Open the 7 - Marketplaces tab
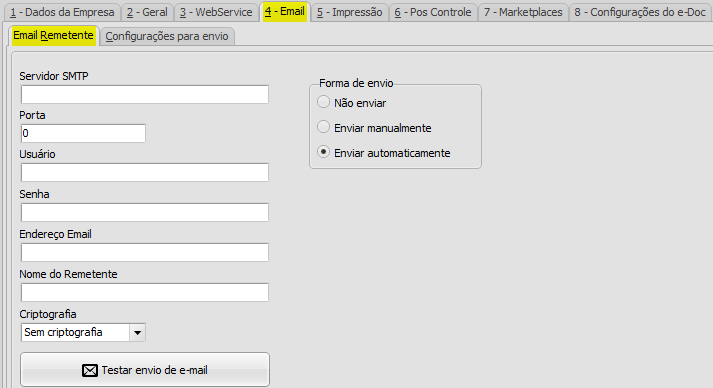 point(523,12)
